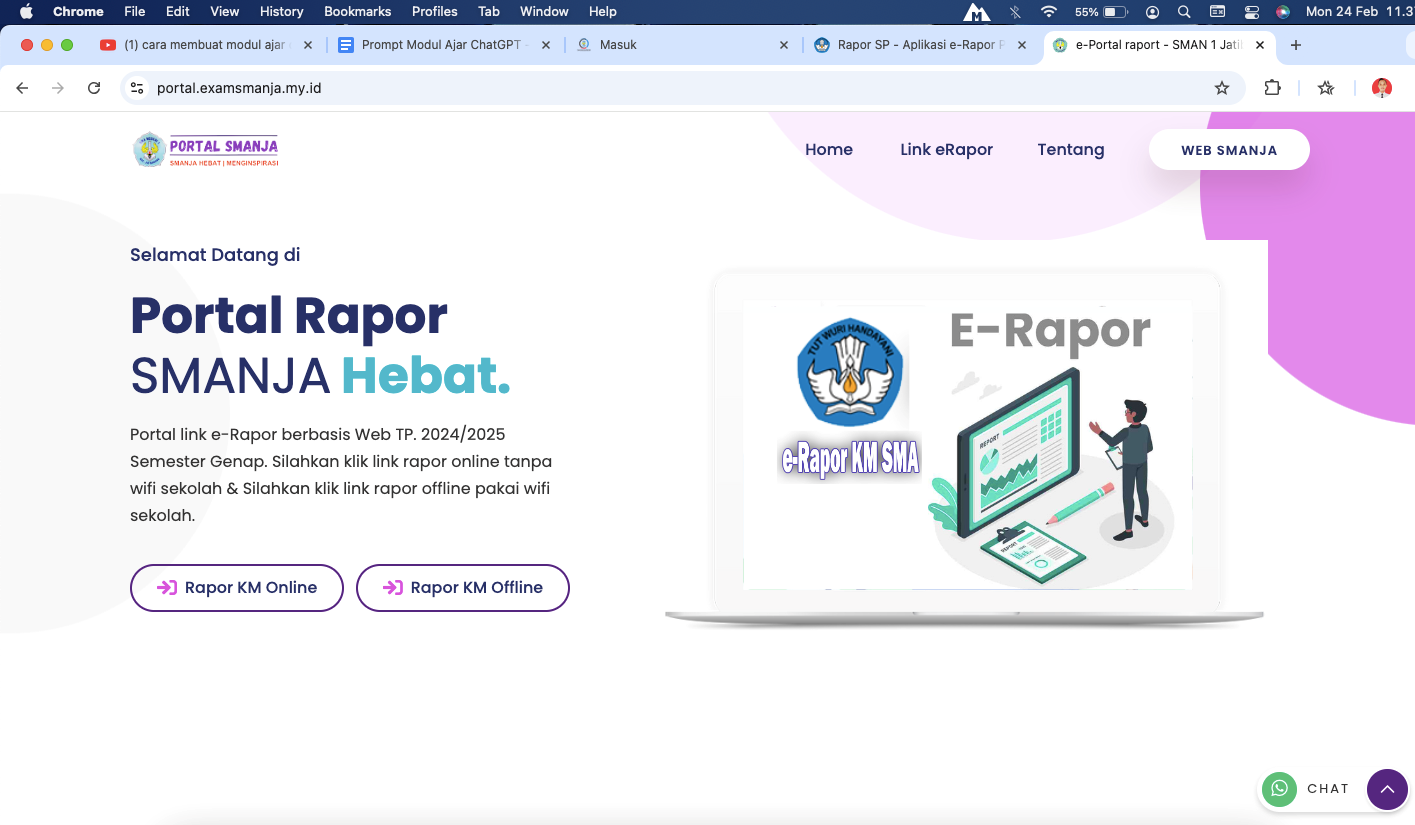Open the Chrome profile avatar
The width and height of the screenshot is (1415, 825).
(1382, 88)
